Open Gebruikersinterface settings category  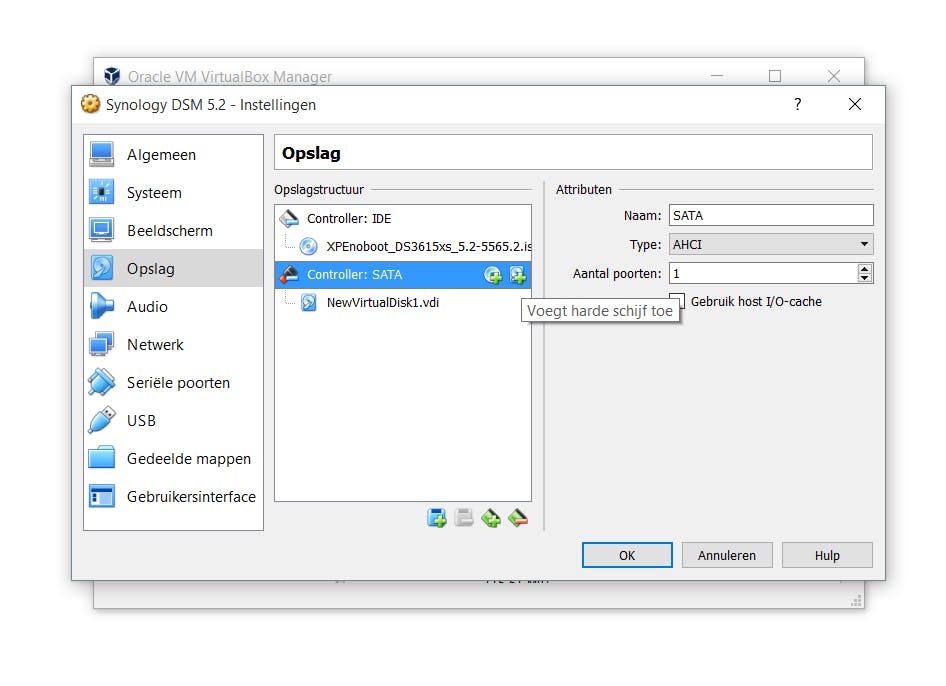174,497
